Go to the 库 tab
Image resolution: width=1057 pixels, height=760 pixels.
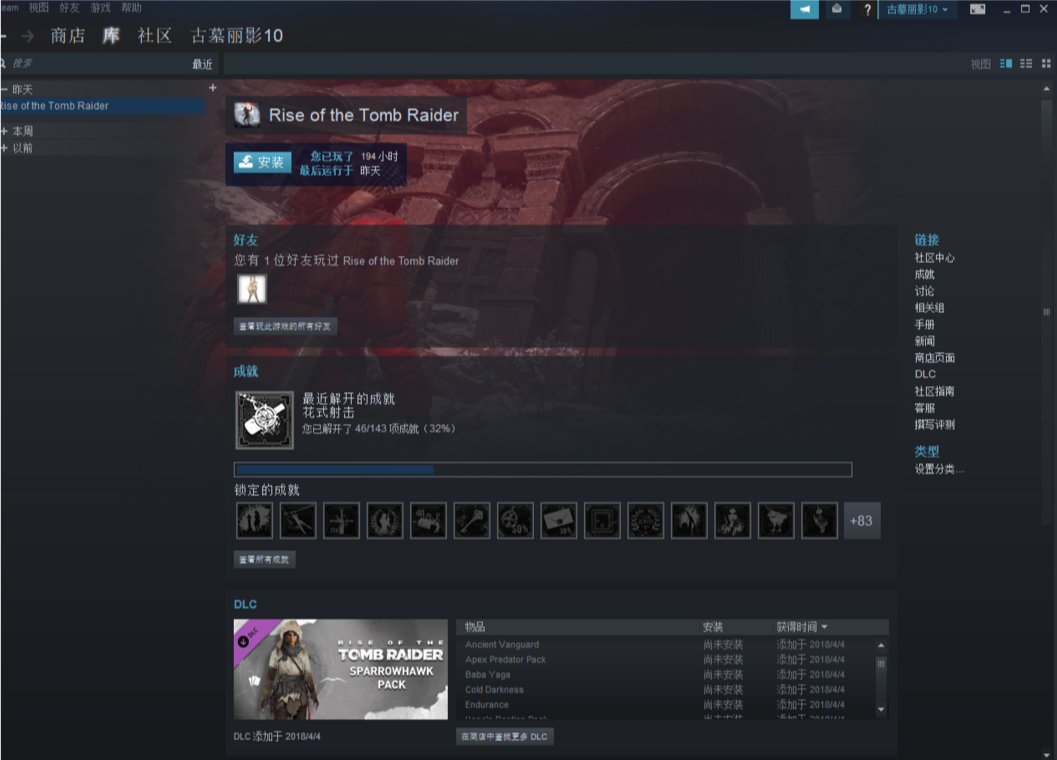111,36
